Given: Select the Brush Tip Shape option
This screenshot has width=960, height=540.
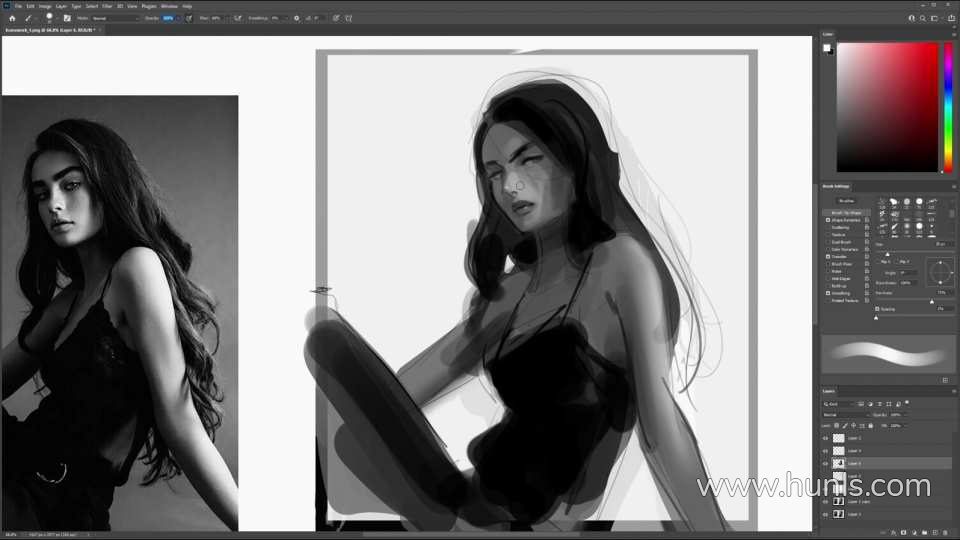Looking at the screenshot, I should (x=846, y=212).
